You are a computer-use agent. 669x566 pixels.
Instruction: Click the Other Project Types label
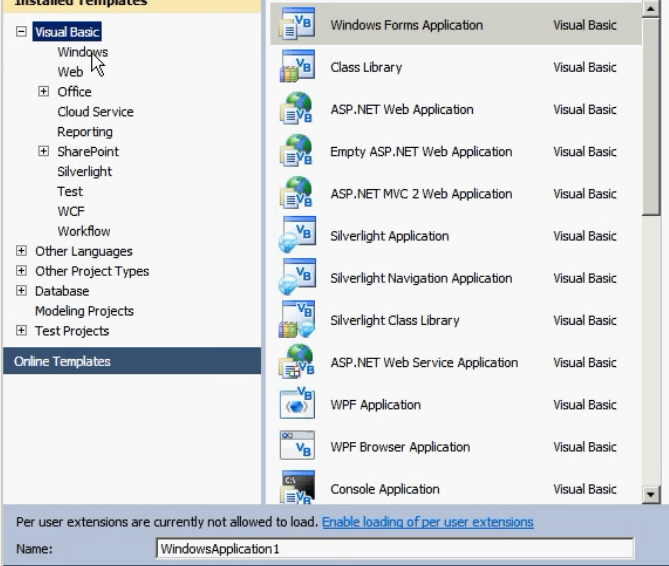tap(92, 271)
